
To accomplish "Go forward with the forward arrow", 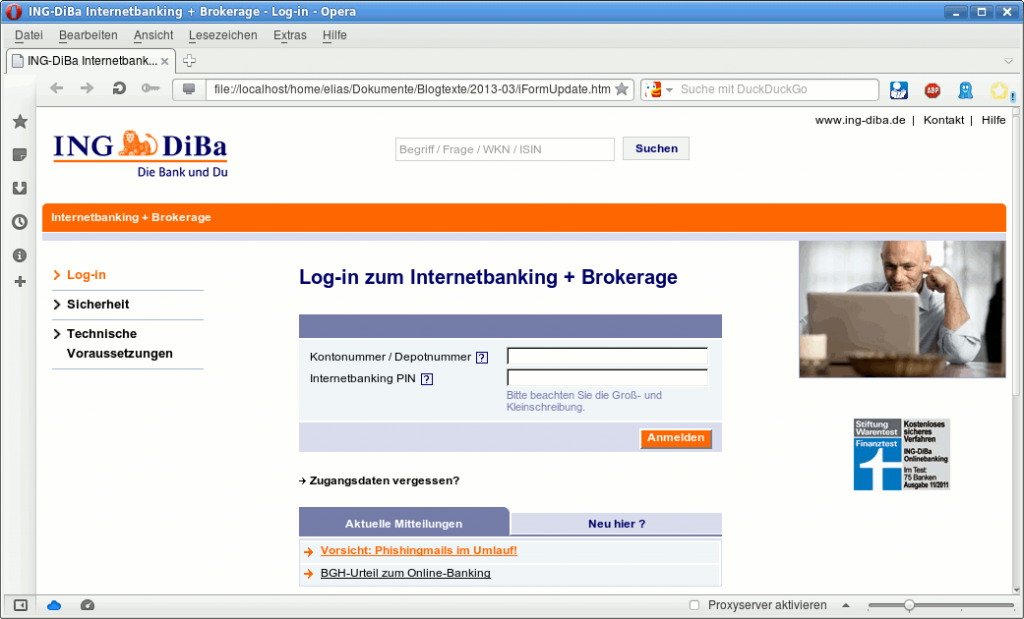I will (87, 88).
